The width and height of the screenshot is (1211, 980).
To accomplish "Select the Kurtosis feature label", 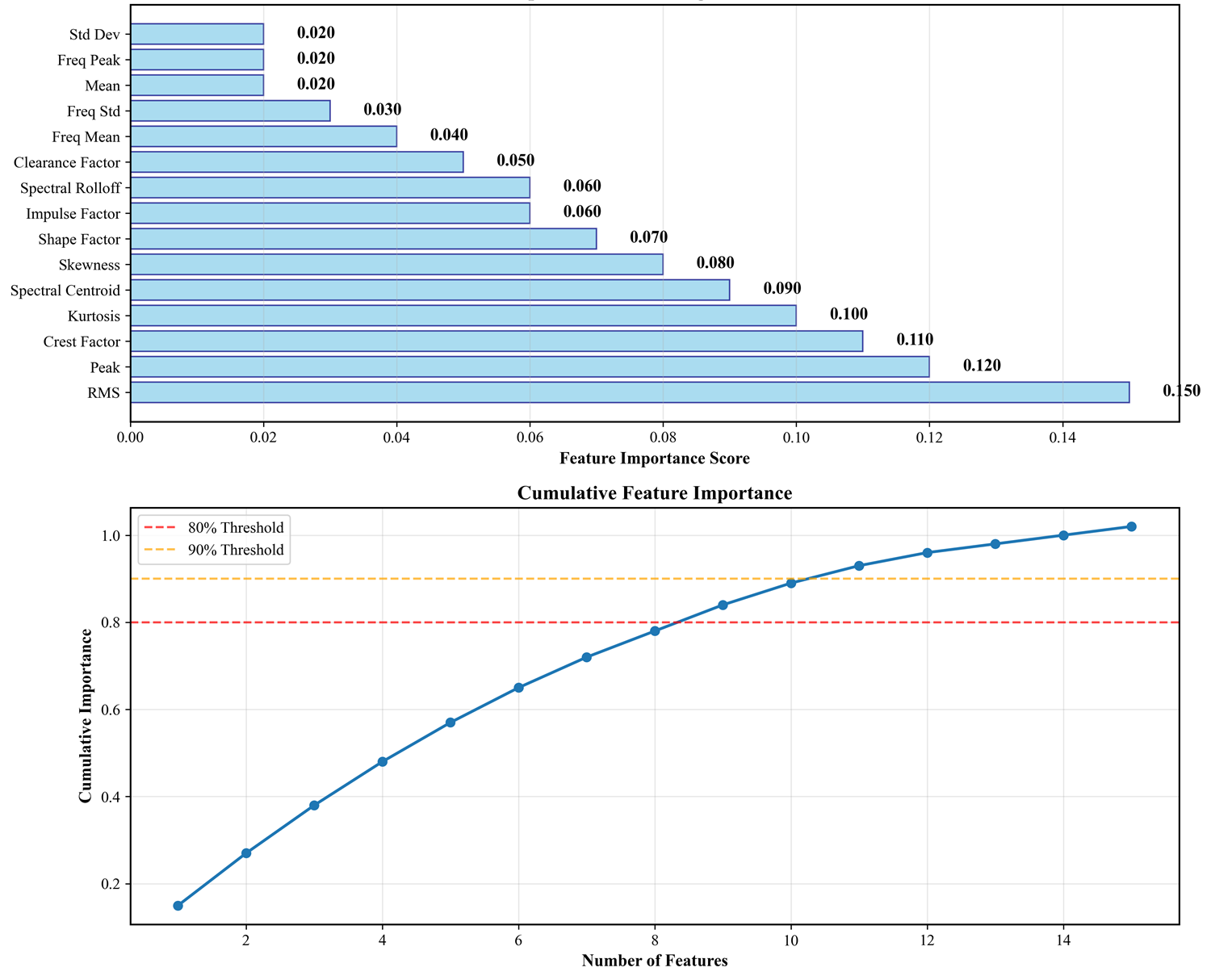I will click(93, 316).
